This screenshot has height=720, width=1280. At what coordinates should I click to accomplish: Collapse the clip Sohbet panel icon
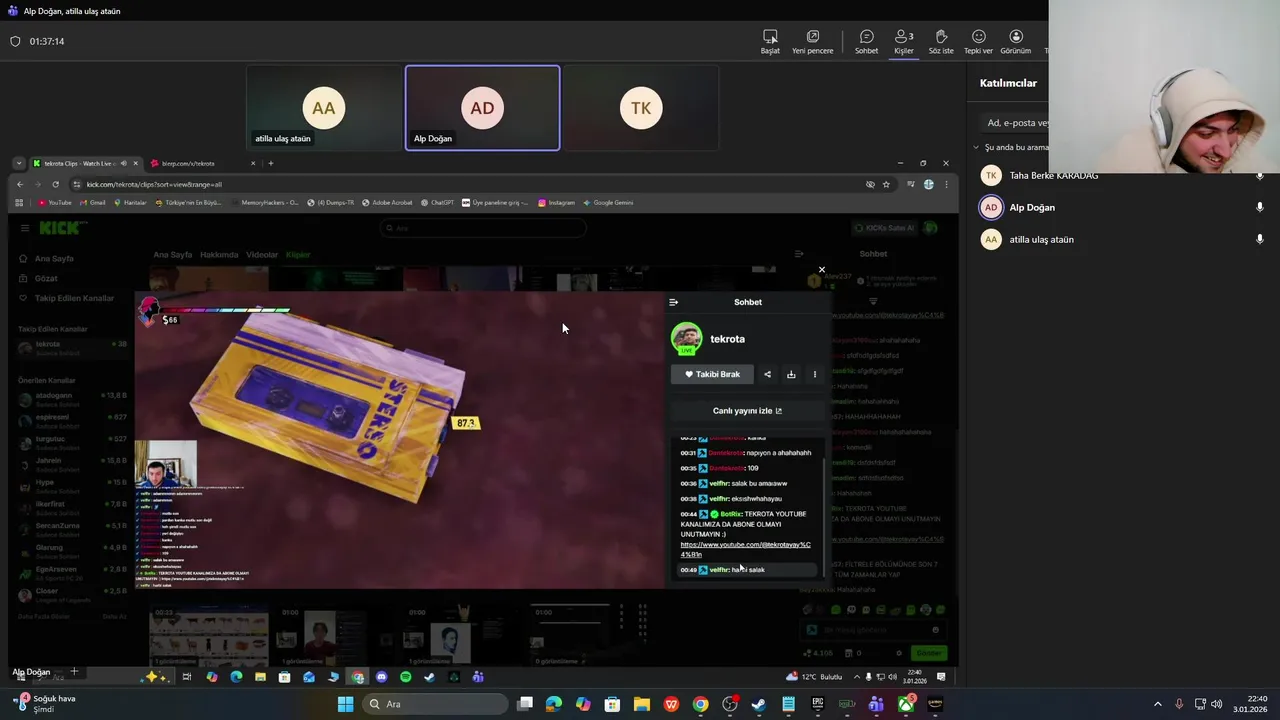(x=674, y=302)
